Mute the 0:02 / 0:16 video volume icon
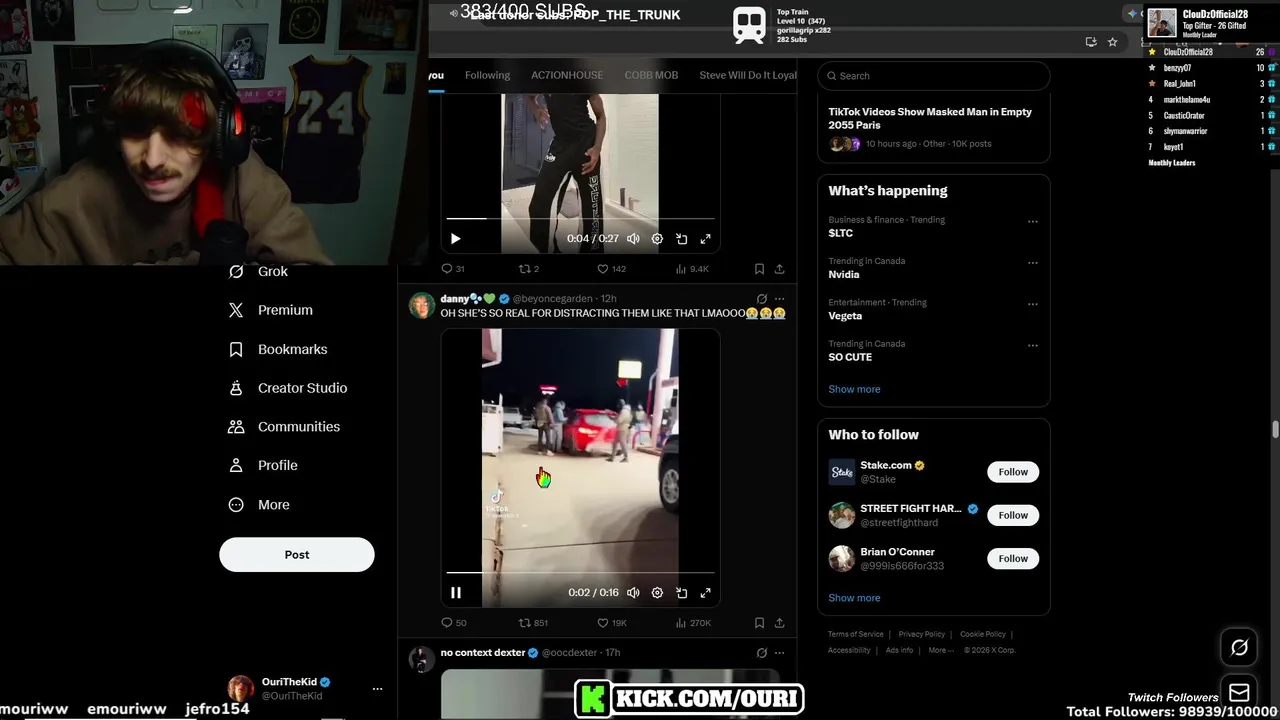 pyautogui.click(x=633, y=593)
